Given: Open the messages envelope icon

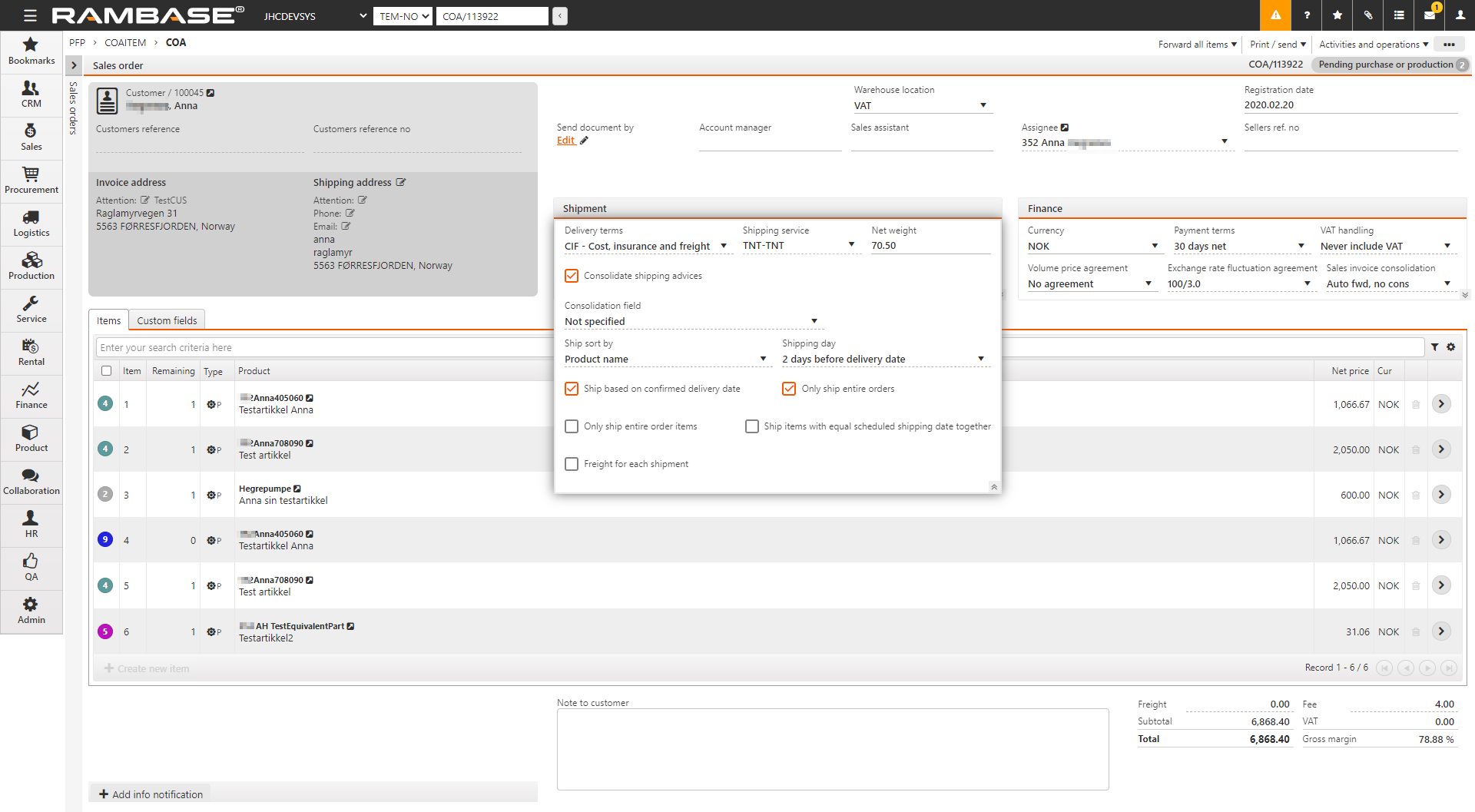Looking at the screenshot, I should 1430,15.
